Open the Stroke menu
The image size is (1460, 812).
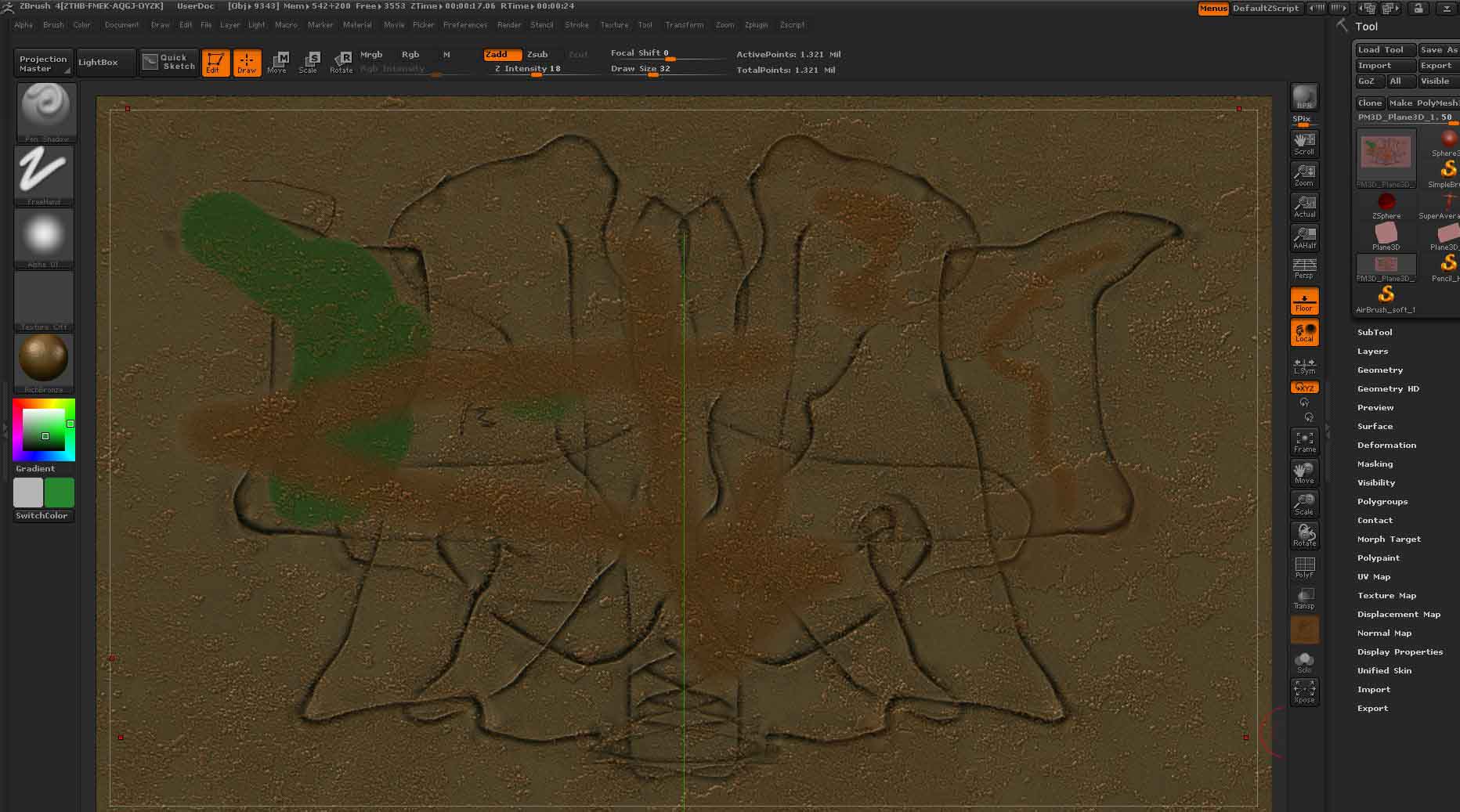(x=576, y=25)
